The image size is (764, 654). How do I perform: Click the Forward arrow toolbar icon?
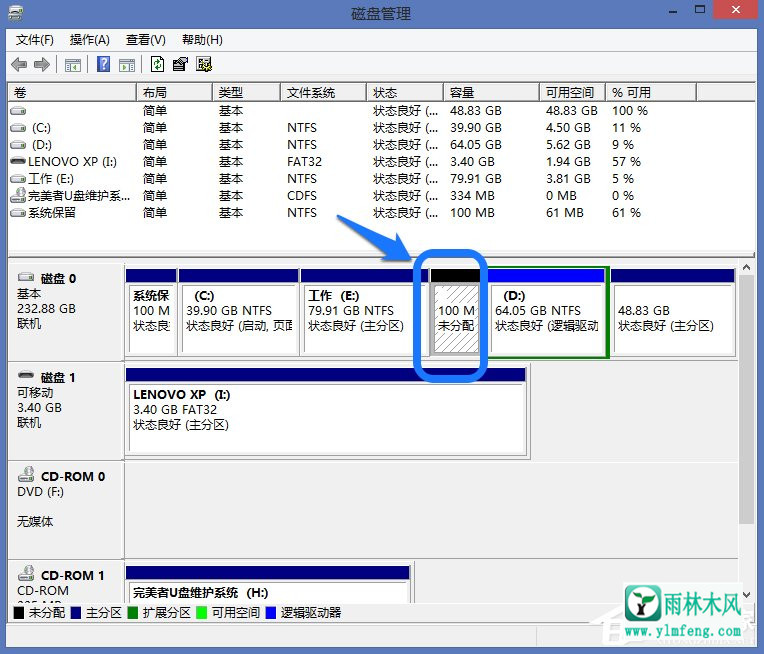(42, 64)
